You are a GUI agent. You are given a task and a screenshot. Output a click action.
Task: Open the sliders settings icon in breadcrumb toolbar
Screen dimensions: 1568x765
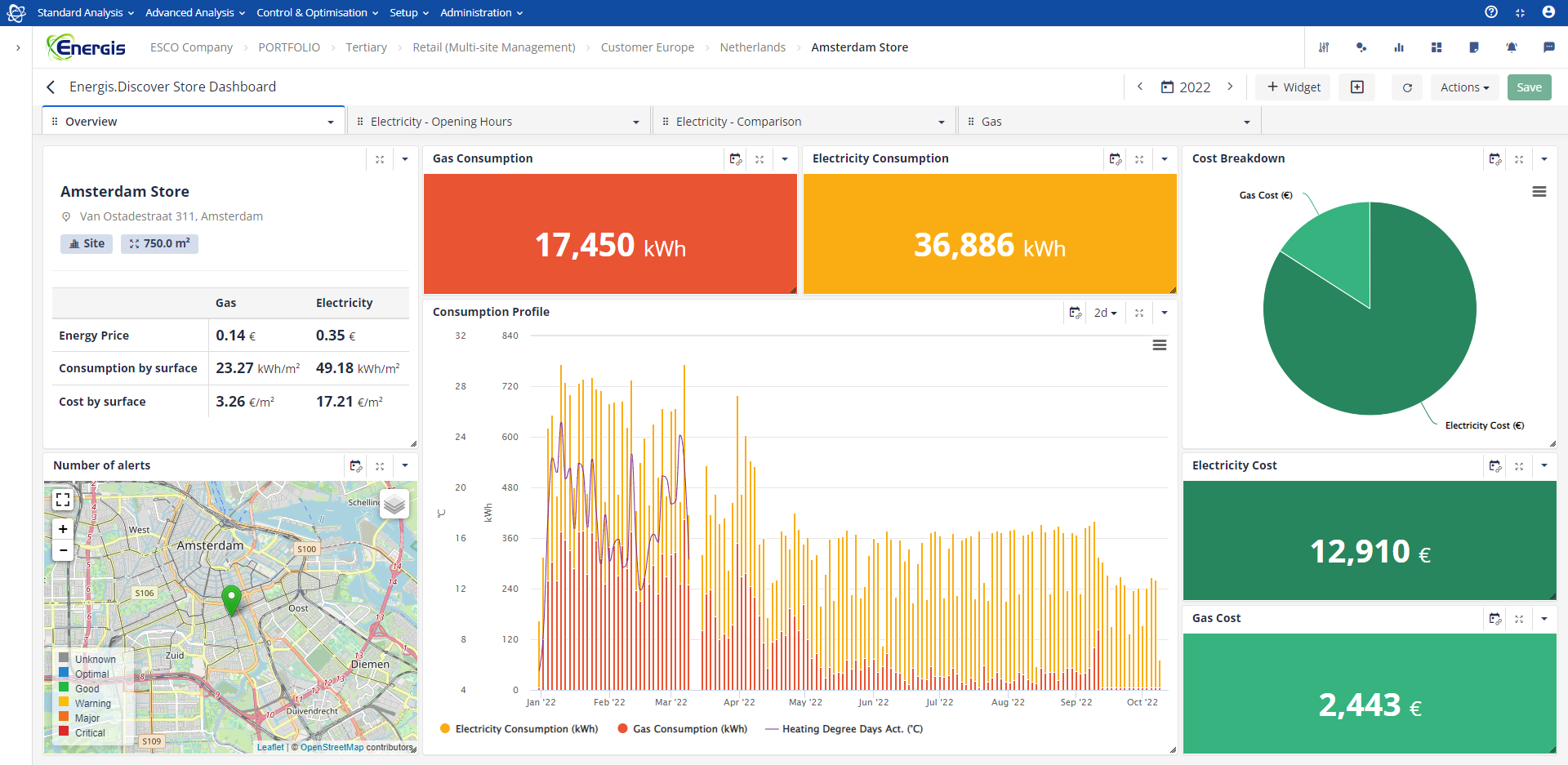pos(1324,47)
